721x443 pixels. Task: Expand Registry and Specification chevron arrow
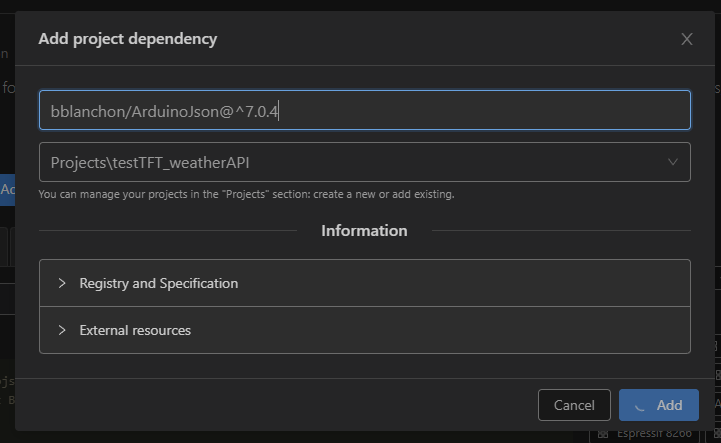coord(62,283)
